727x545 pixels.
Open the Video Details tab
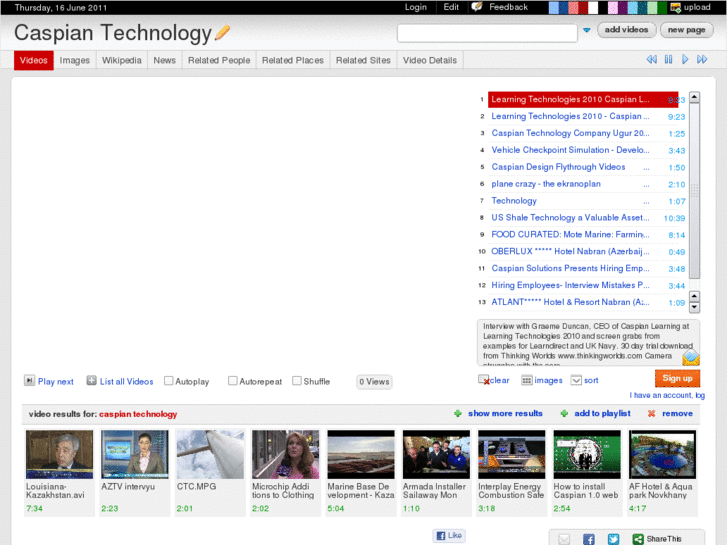[430, 60]
